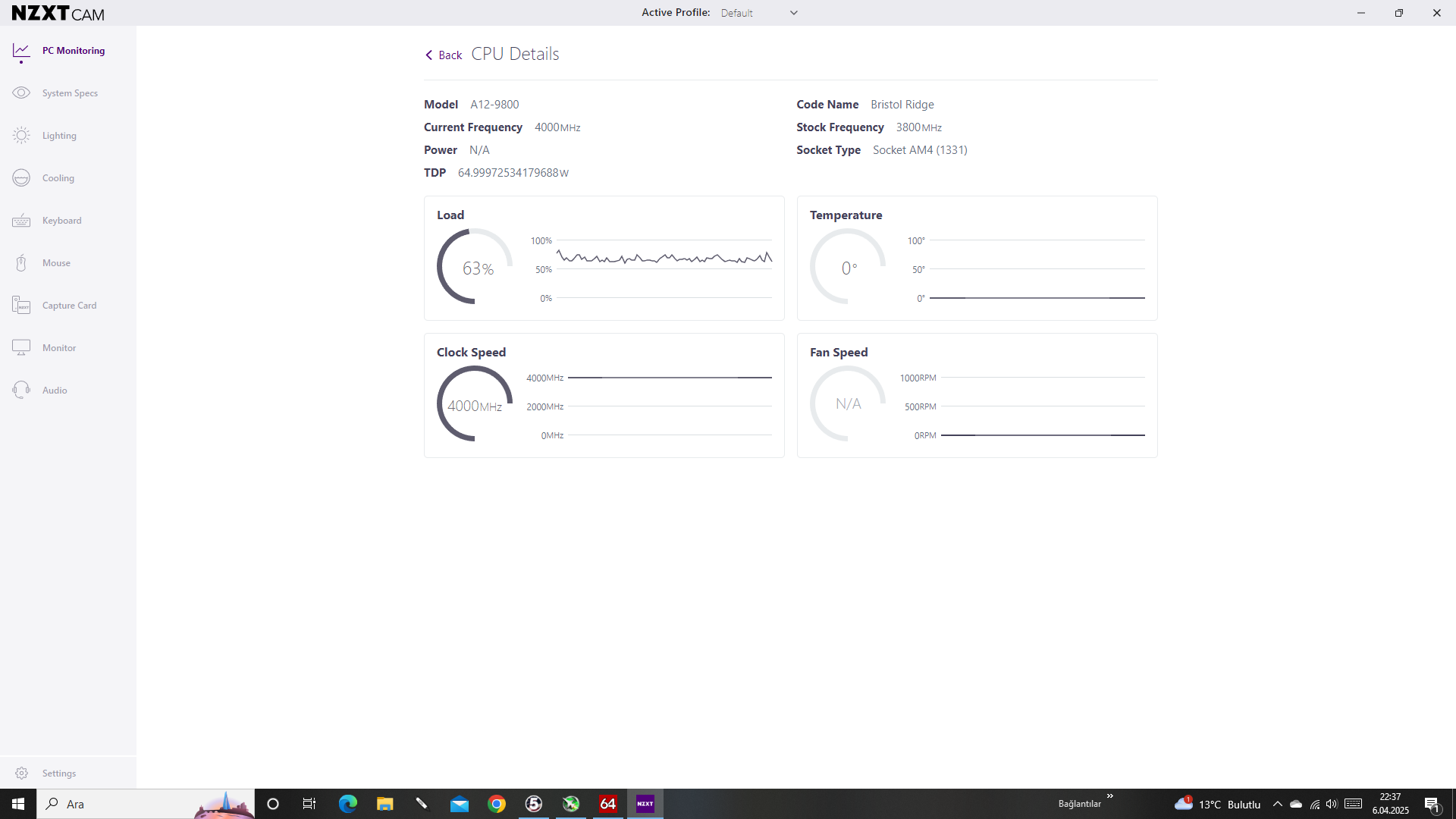Viewport: 1456px width, 819px height.
Task: Click the Default profile selector text
Action: (x=737, y=13)
